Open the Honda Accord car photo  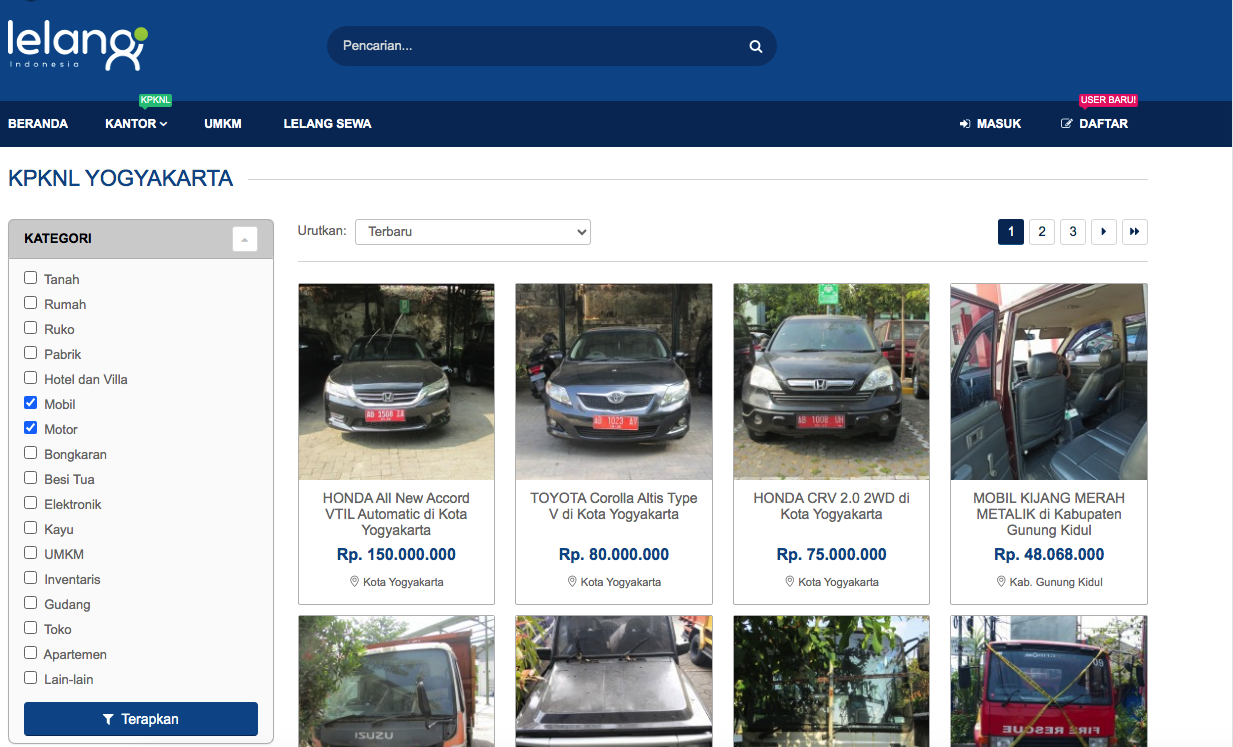pyautogui.click(x=396, y=382)
